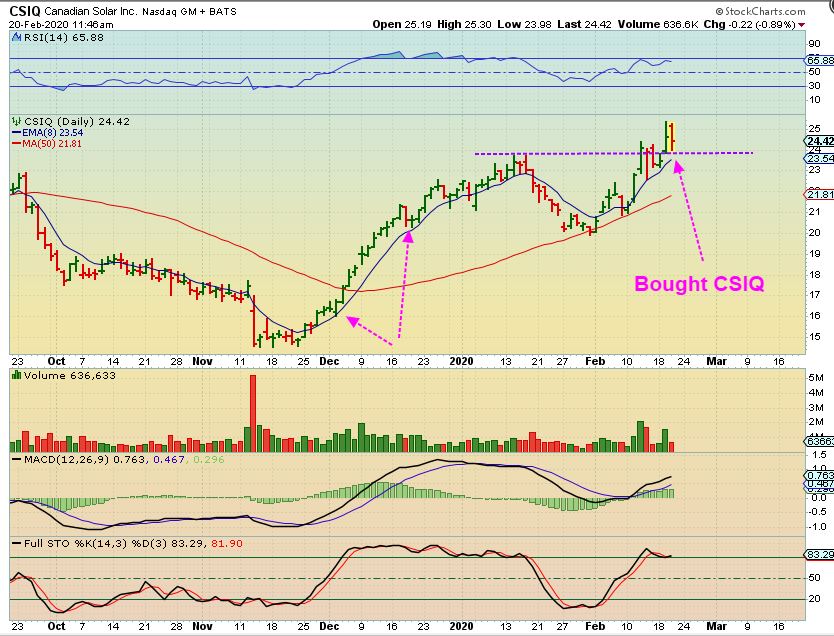Click the Volume 636.6K header value
This screenshot has height=636, width=834.
click(657, 24)
